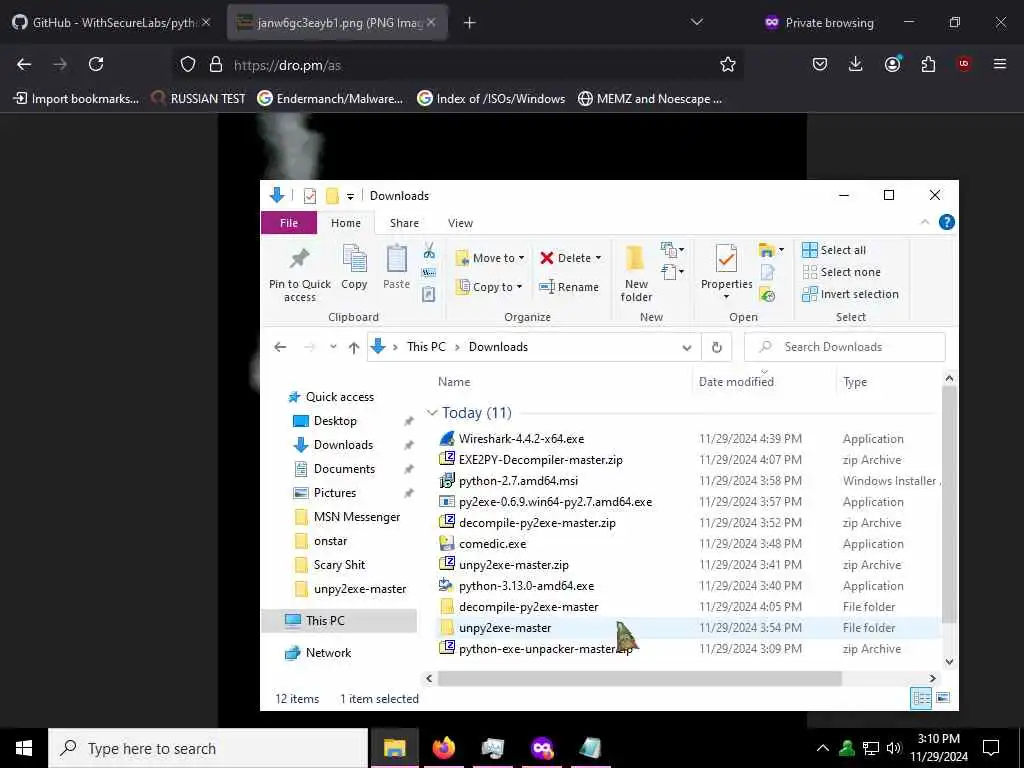
Task: Click Explorer's Up one level arrow
Action: point(353,347)
